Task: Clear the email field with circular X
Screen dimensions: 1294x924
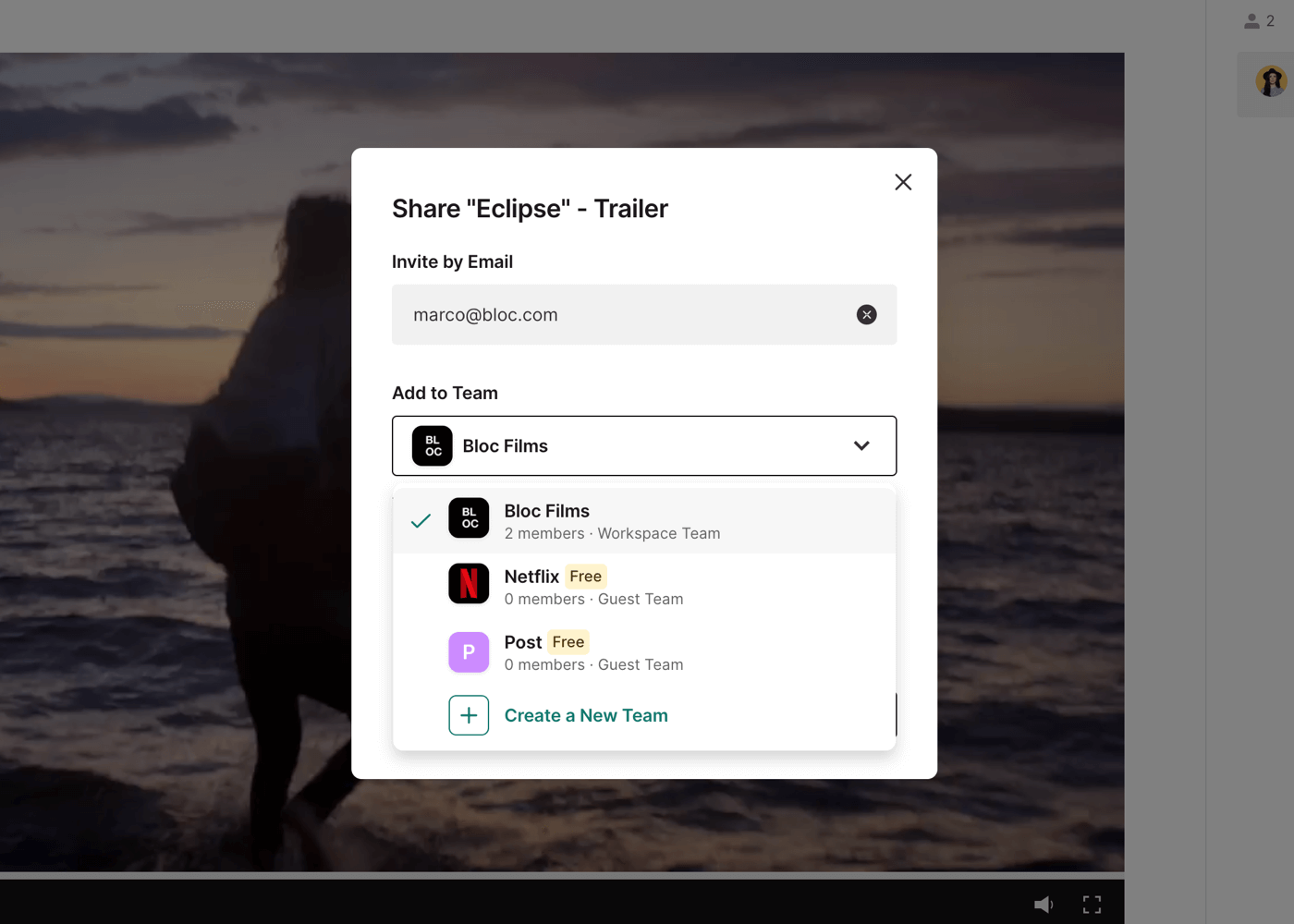Action: coord(866,315)
